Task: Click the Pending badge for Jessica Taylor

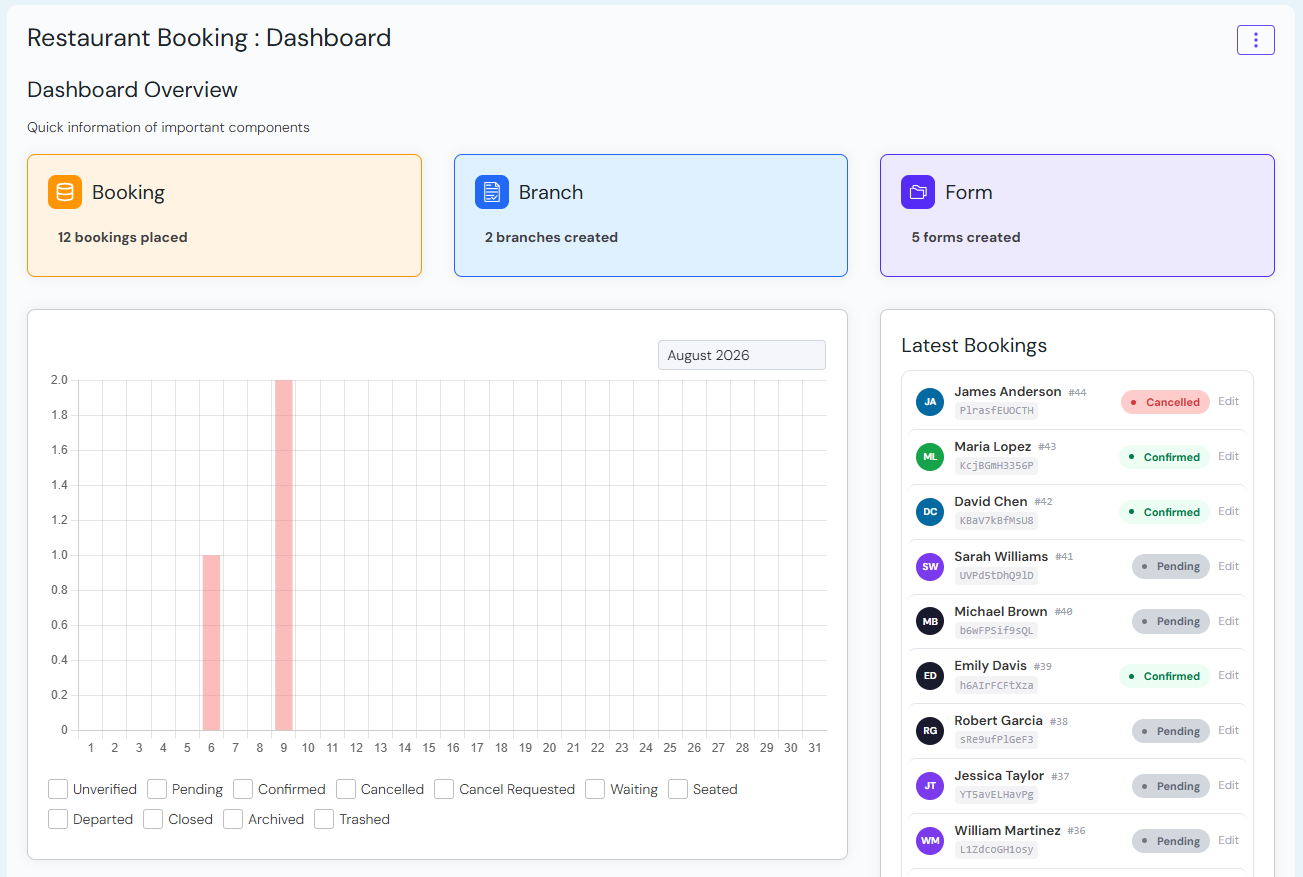Action: click(x=1171, y=786)
